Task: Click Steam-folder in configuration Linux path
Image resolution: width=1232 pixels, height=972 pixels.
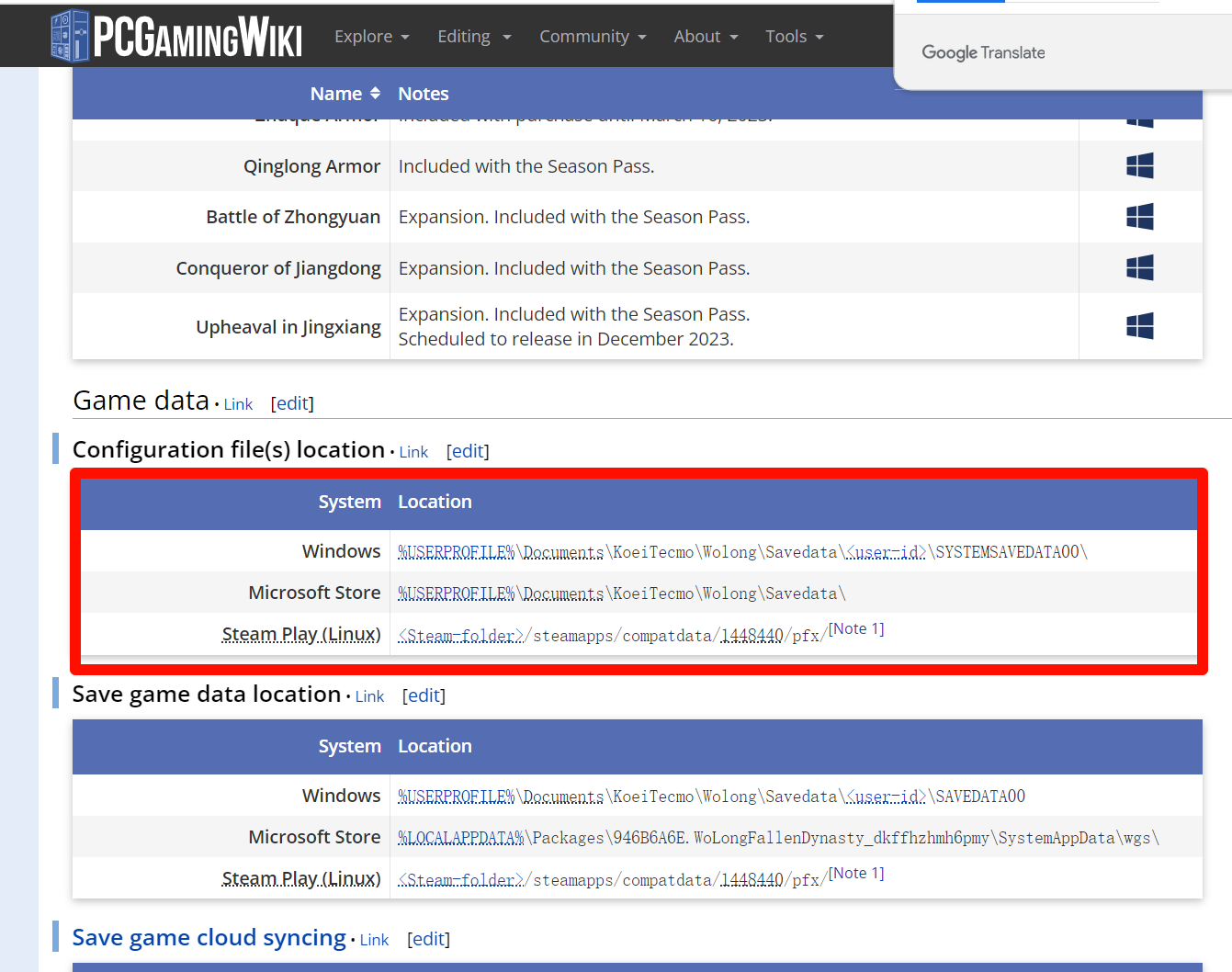Action: tap(461, 636)
